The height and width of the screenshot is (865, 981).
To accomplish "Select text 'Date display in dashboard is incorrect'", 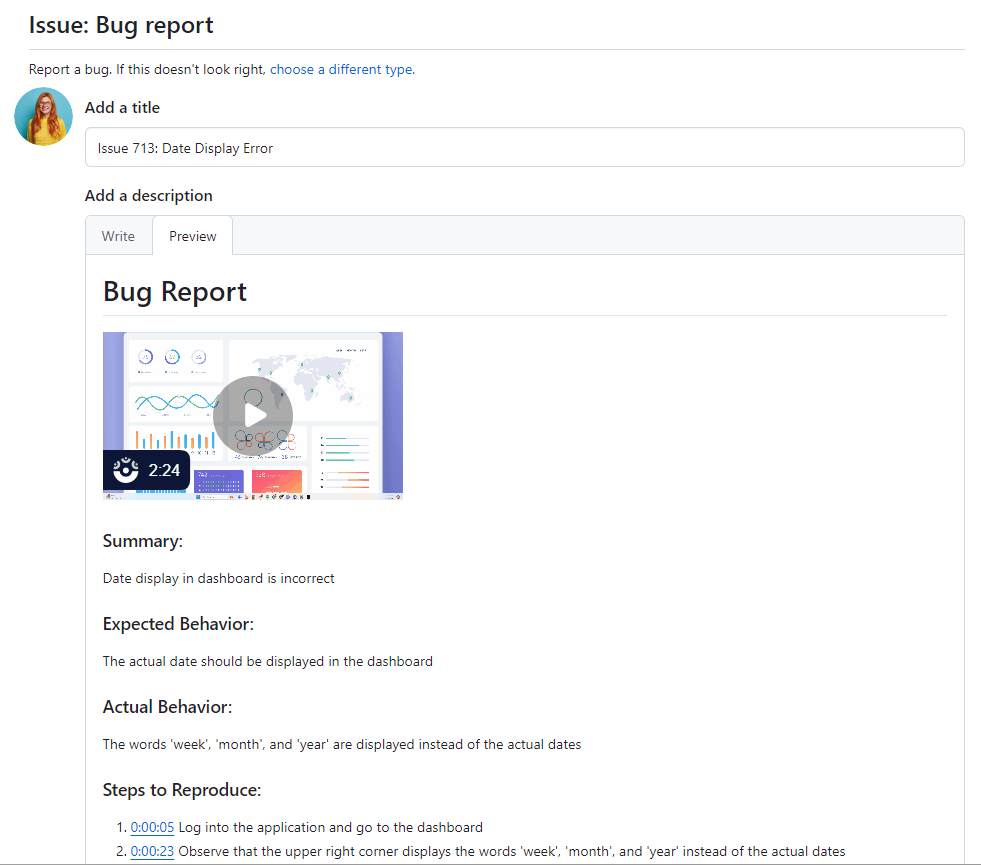I will coord(218,579).
